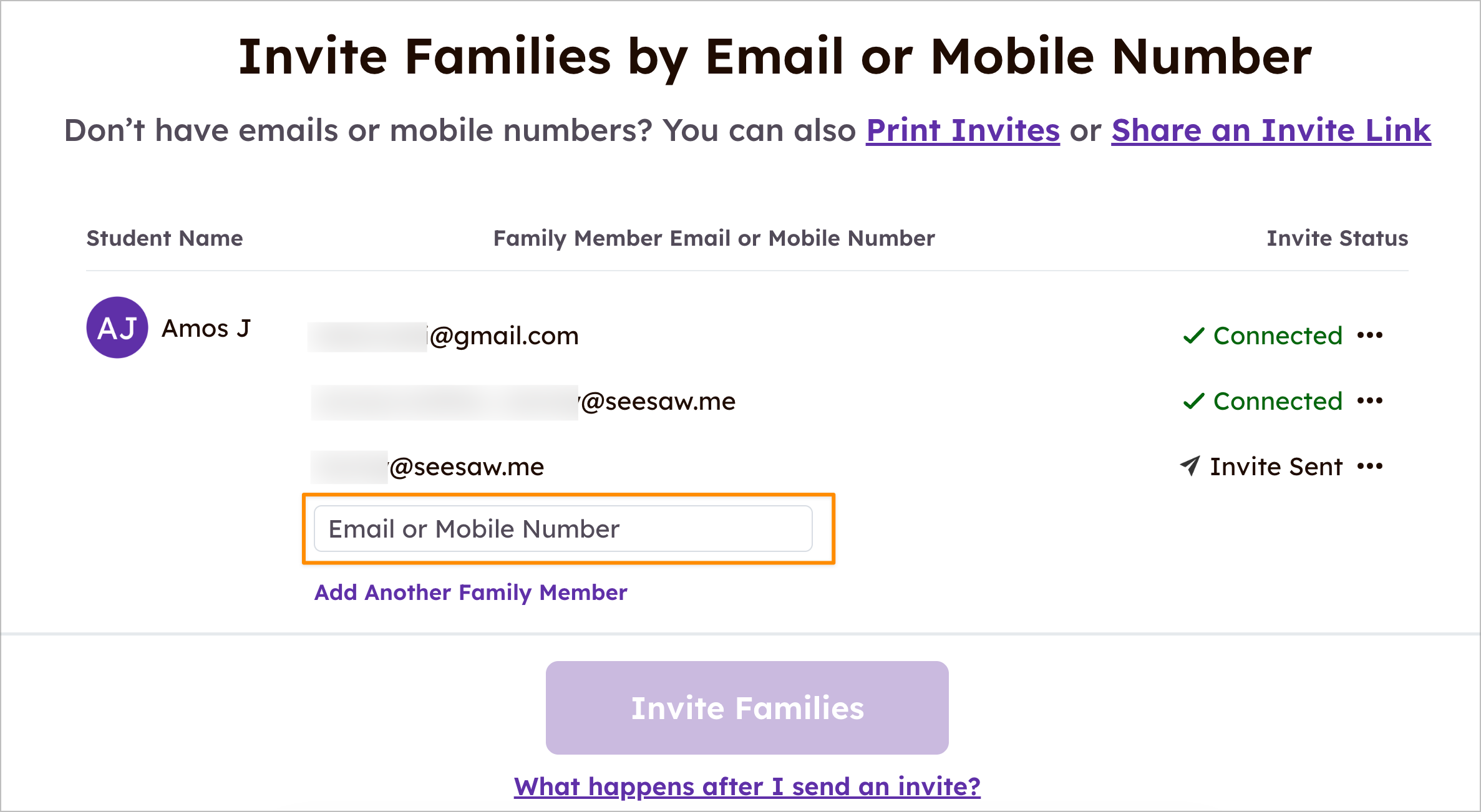1481x812 pixels.
Task: Click the paper plane Invite Sent icon
Action: click(x=1190, y=466)
